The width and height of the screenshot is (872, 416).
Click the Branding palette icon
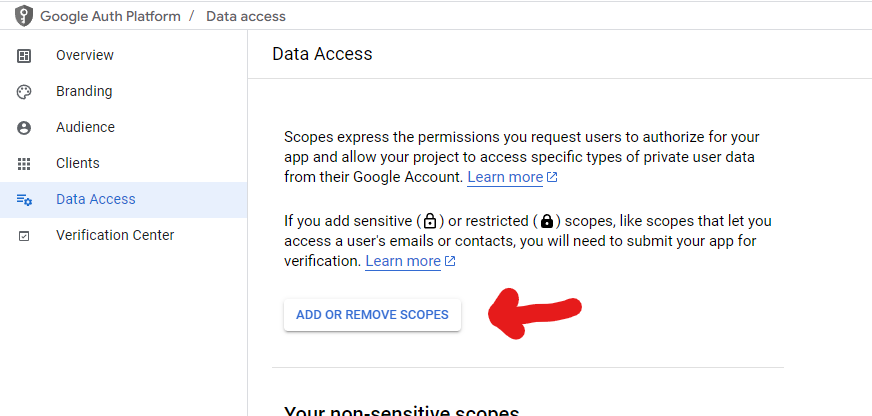24,92
